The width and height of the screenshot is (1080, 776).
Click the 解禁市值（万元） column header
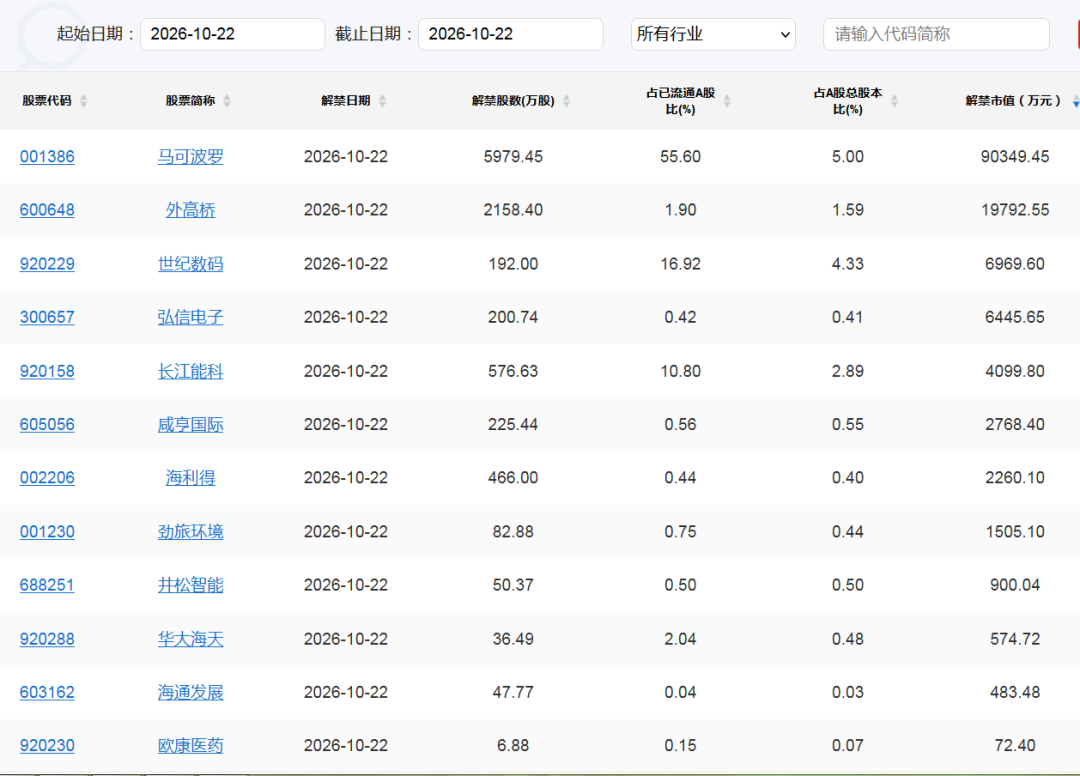click(1013, 101)
